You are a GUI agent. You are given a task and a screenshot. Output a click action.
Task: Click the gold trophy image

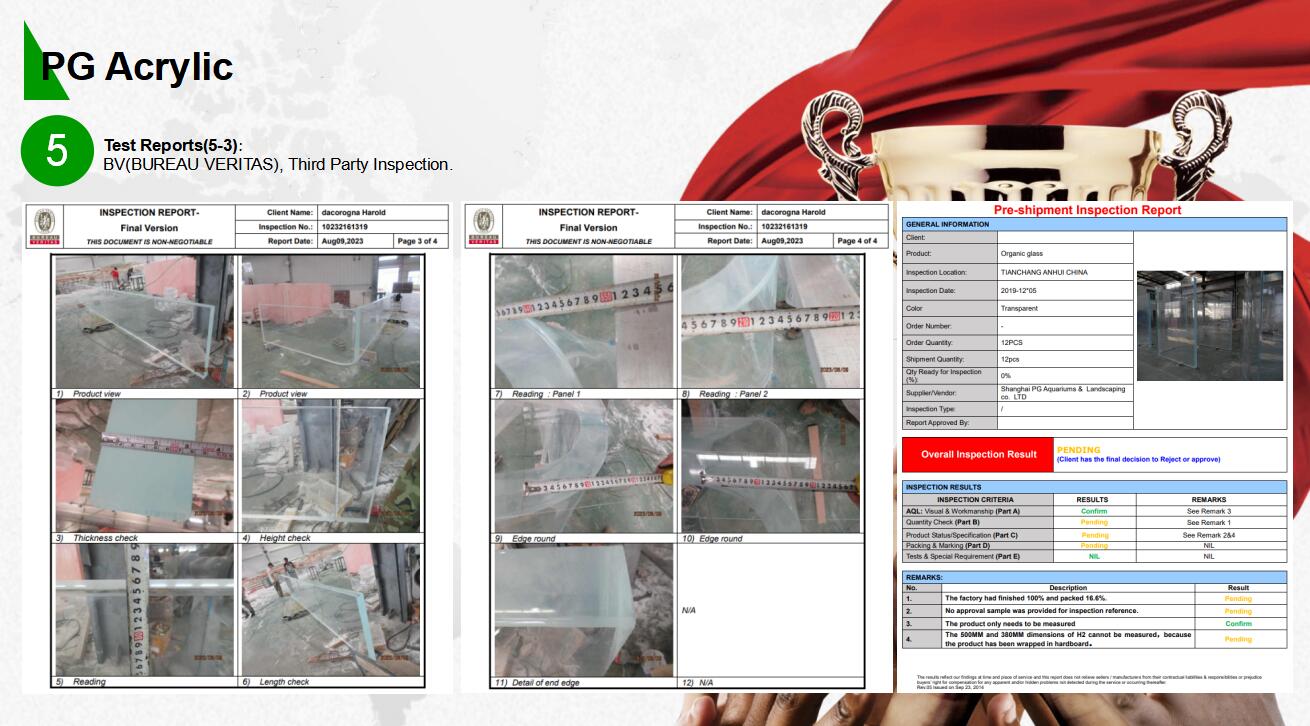[x=1010, y=150]
